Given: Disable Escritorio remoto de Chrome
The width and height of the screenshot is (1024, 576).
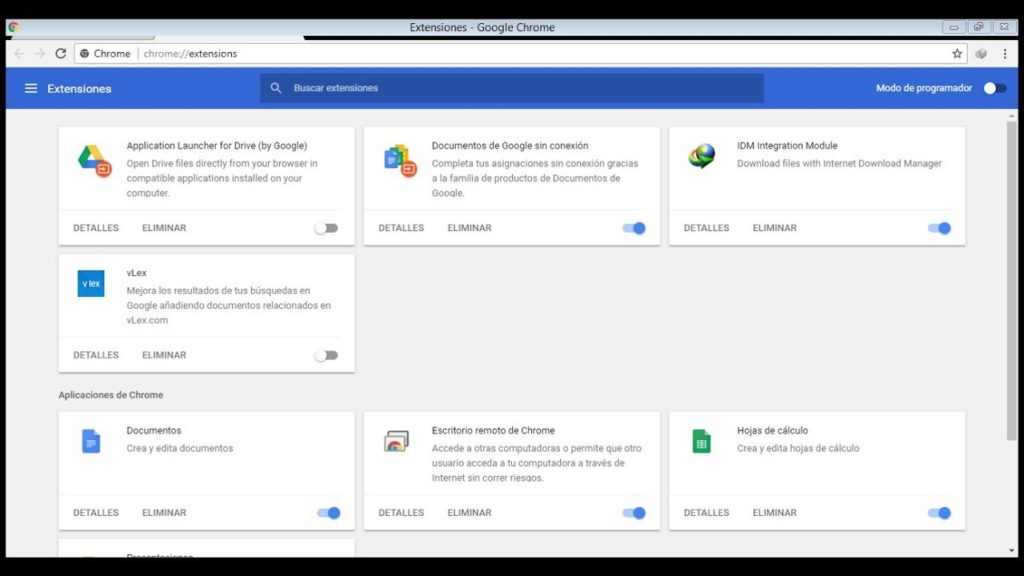Looking at the screenshot, I should click(x=634, y=513).
